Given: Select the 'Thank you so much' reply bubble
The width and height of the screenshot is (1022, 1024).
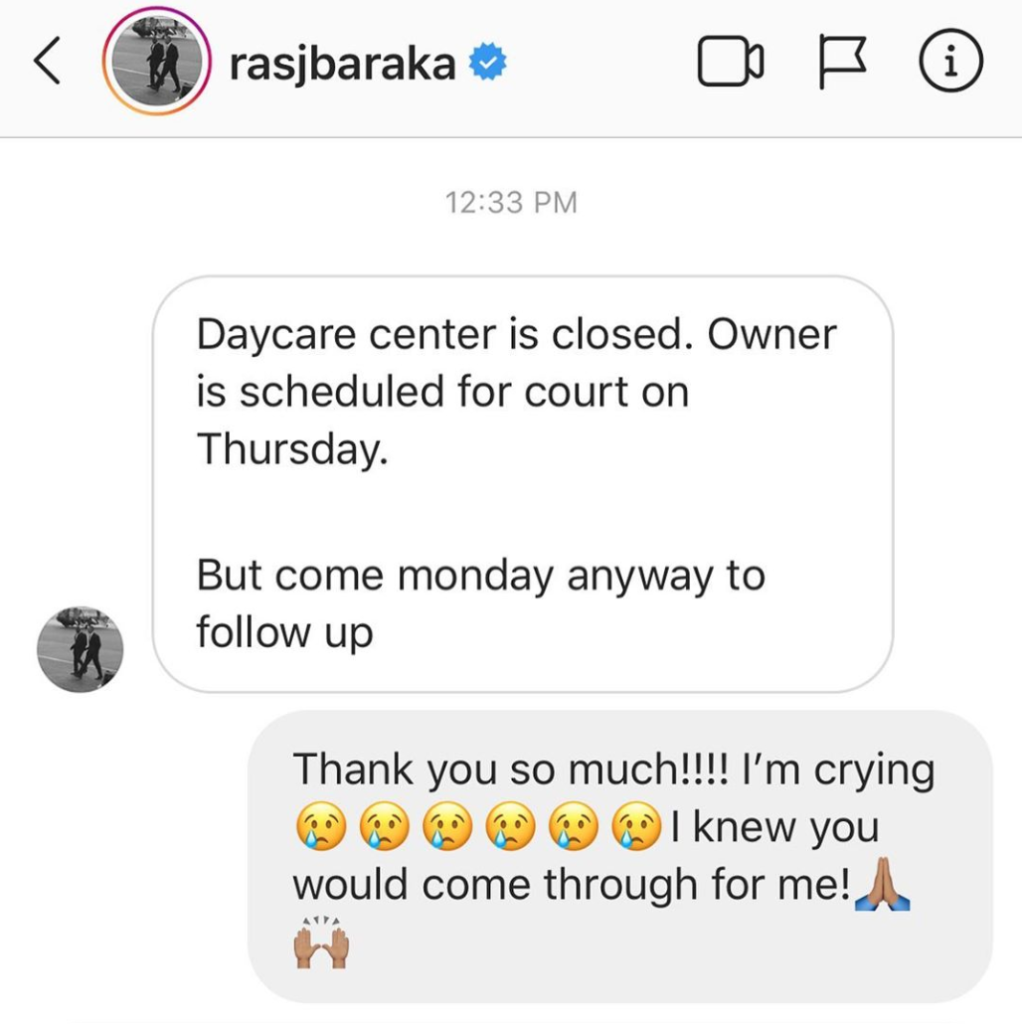Looking at the screenshot, I should (620, 856).
